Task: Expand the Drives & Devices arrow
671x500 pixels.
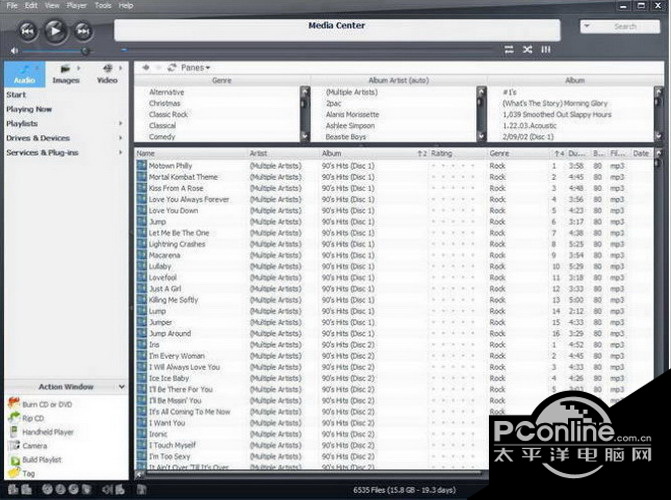Action: coord(121,138)
